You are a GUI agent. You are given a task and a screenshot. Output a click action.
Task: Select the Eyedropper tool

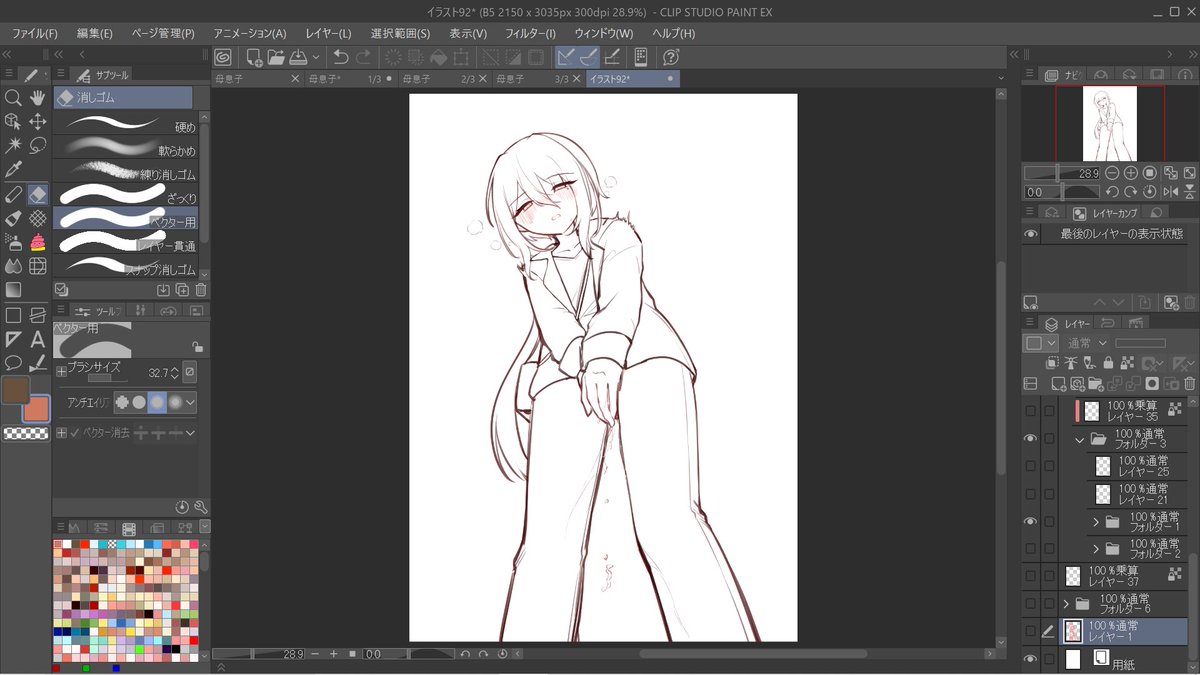13,169
